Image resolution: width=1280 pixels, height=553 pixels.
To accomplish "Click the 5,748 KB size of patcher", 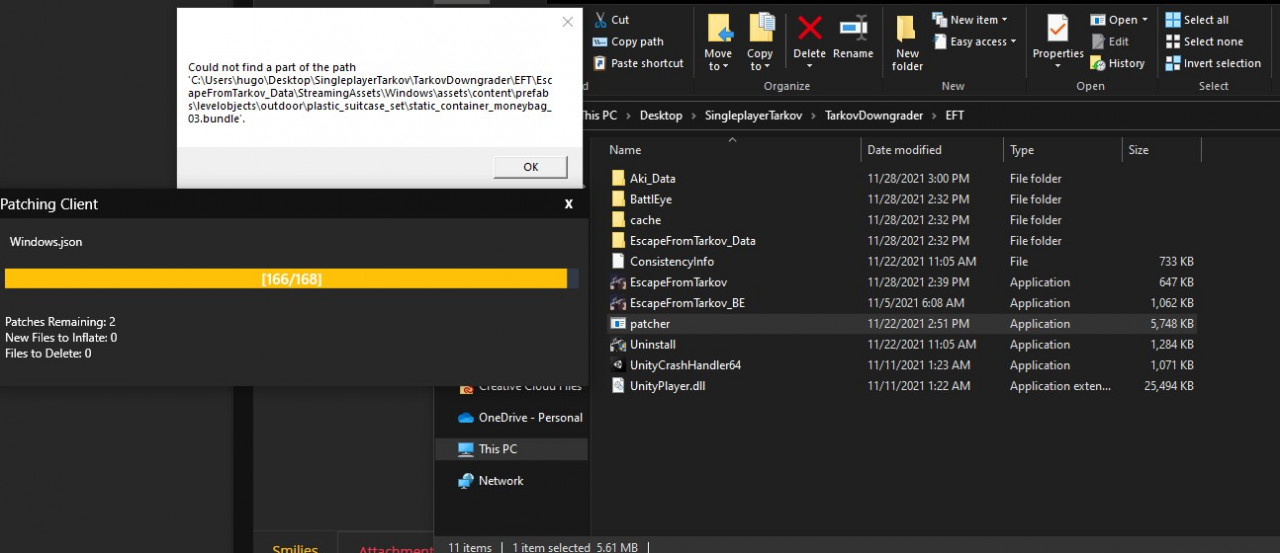I will (x=1172, y=324).
